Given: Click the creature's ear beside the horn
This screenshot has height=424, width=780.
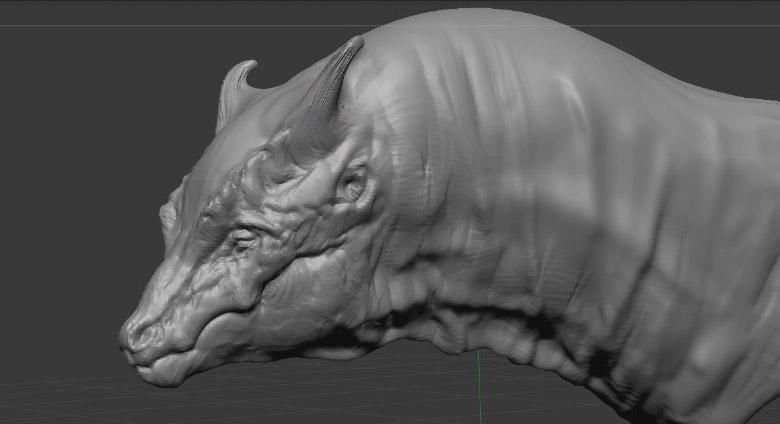Looking at the screenshot, I should click(x=354, y=184).
